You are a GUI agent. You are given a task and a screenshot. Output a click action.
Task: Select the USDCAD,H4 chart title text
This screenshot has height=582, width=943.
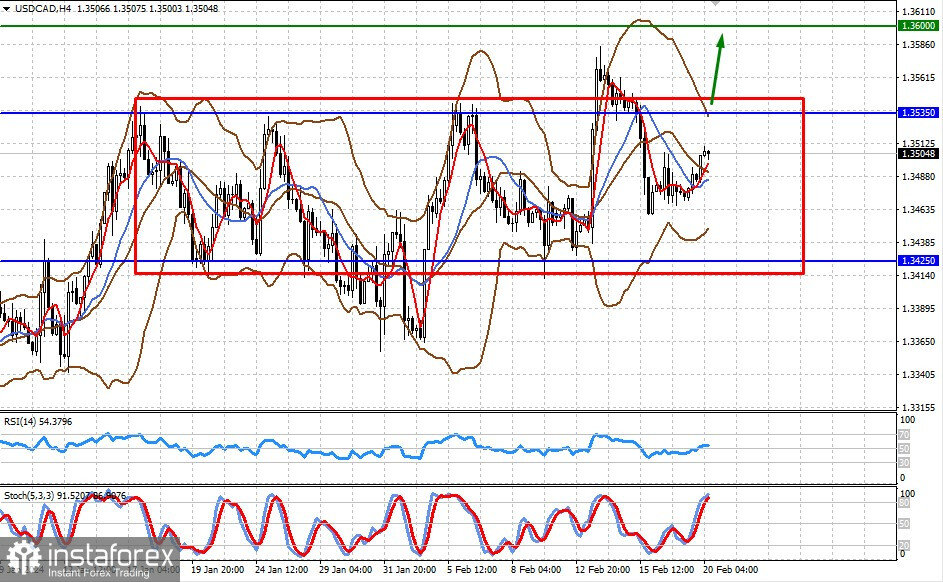(43, 9)
